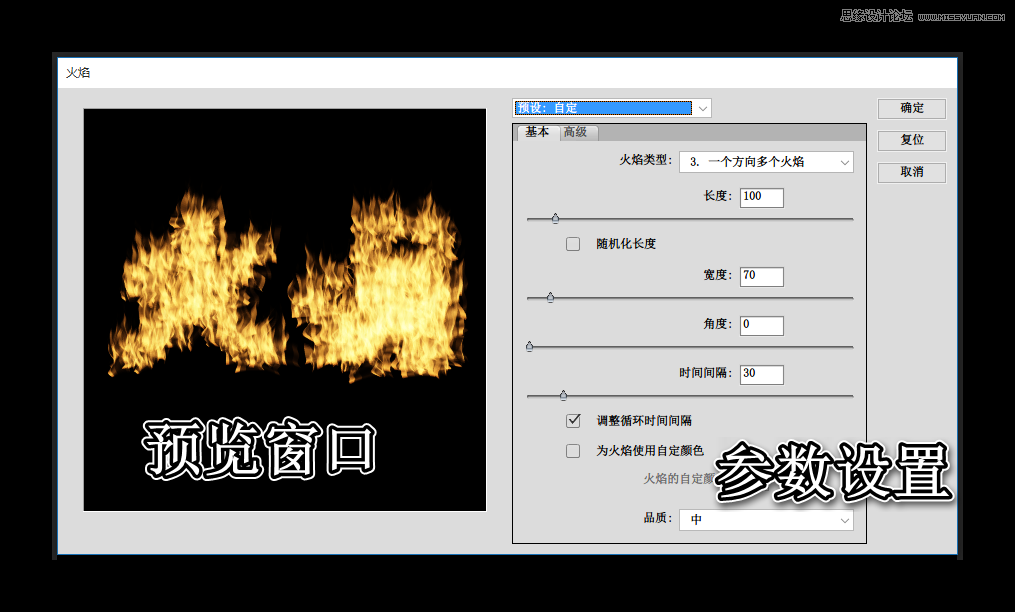
Task: Enable 为火焰使用自定颜色 checkbox
Action: [573, 451]
